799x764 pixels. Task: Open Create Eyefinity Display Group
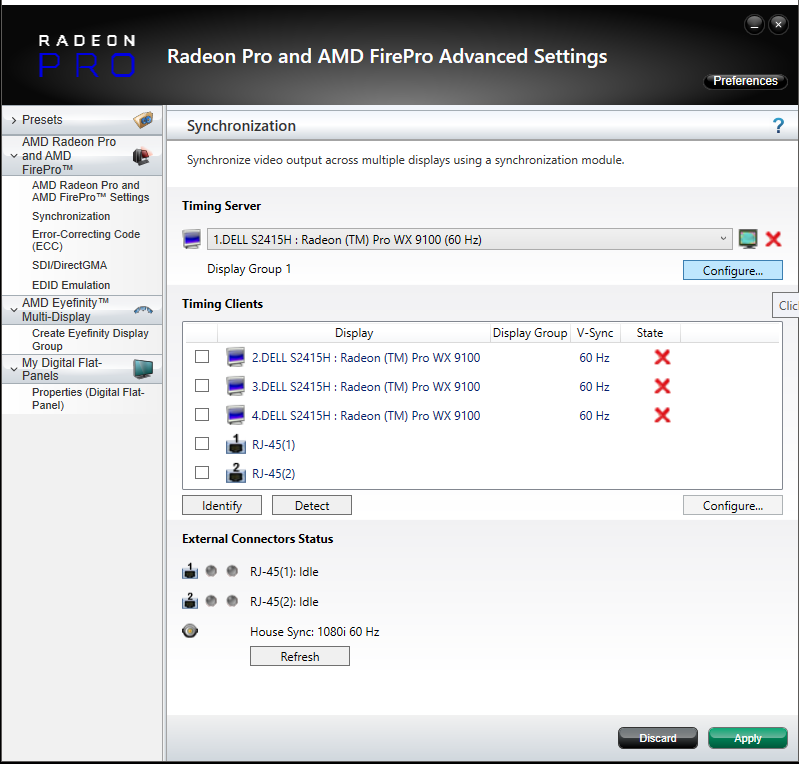click(x=90, y=339)
